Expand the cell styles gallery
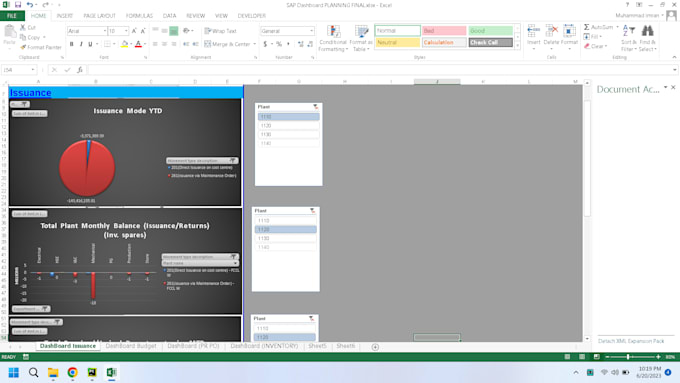 tap(517, 45)
